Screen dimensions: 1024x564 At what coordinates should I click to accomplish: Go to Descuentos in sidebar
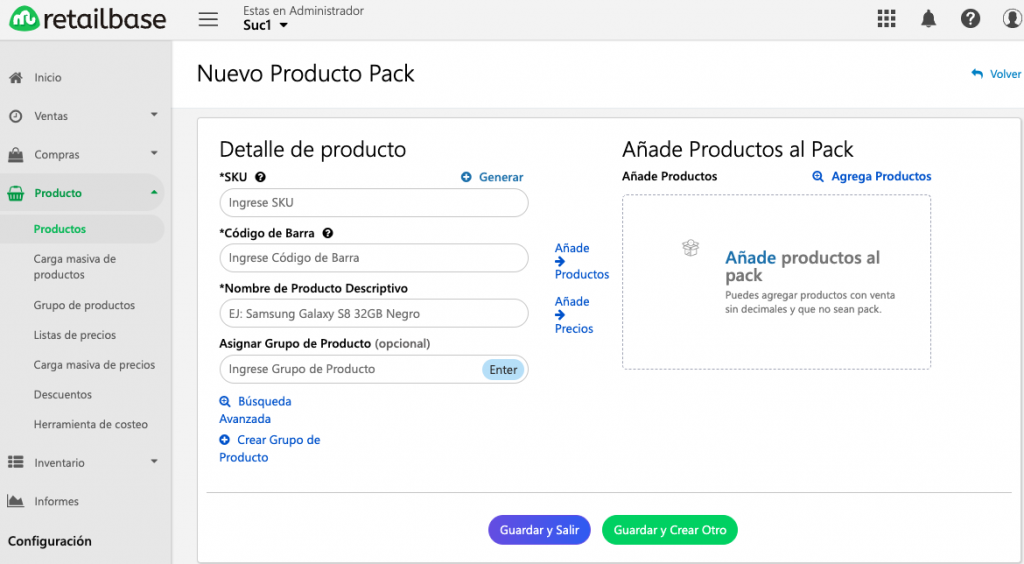(63, 394)
